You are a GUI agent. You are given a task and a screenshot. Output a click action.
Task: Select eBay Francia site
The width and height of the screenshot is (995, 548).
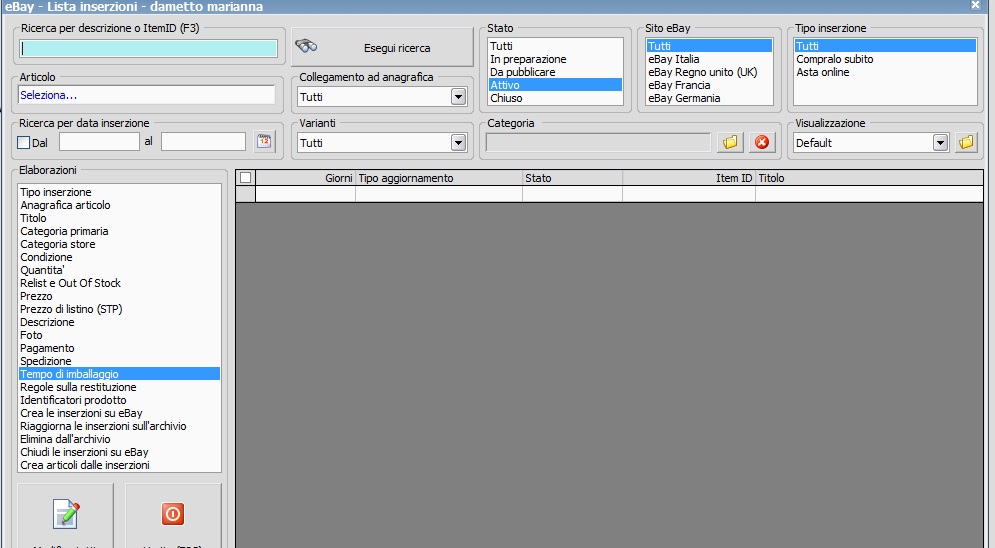(x=709, y=85)
